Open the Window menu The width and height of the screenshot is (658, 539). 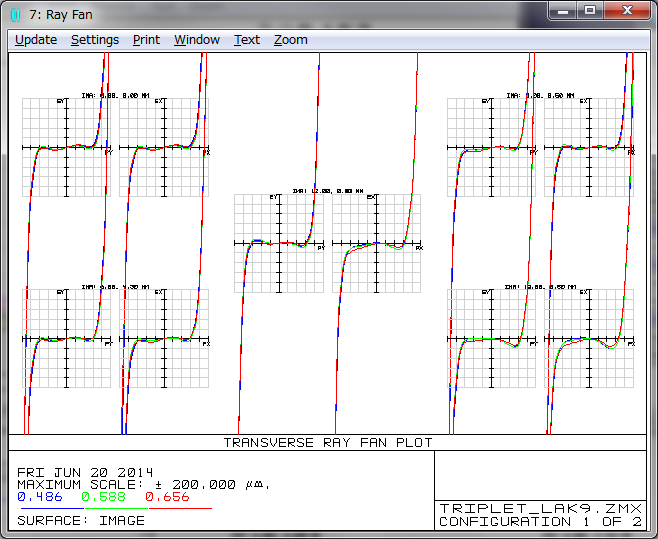pos(197,40)
